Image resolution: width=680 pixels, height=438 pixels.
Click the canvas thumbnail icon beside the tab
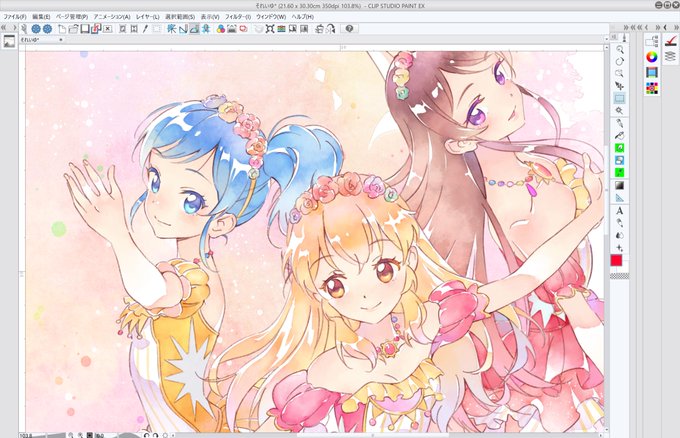(x=9, y=42)
